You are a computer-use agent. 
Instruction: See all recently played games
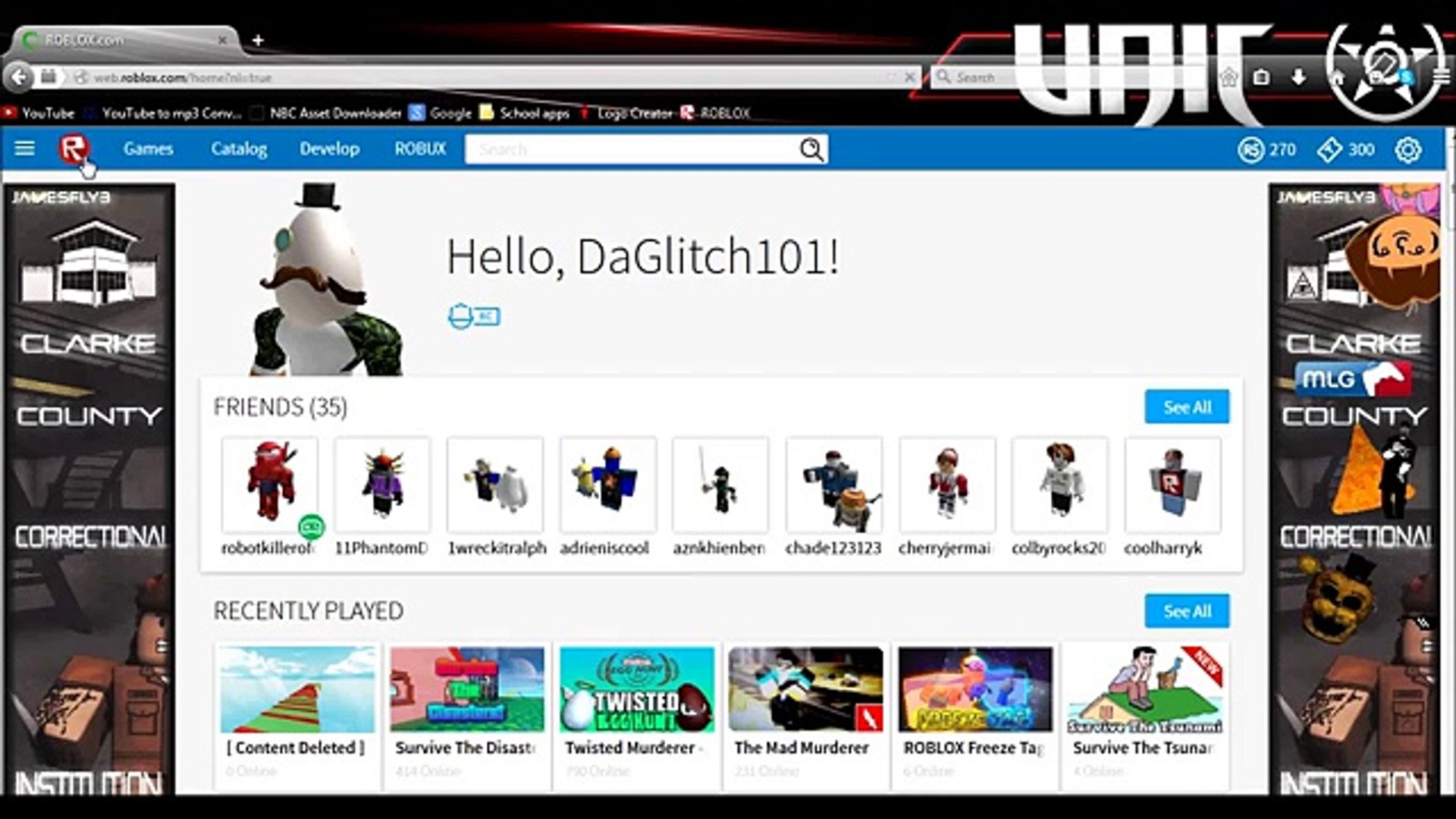1187,611
